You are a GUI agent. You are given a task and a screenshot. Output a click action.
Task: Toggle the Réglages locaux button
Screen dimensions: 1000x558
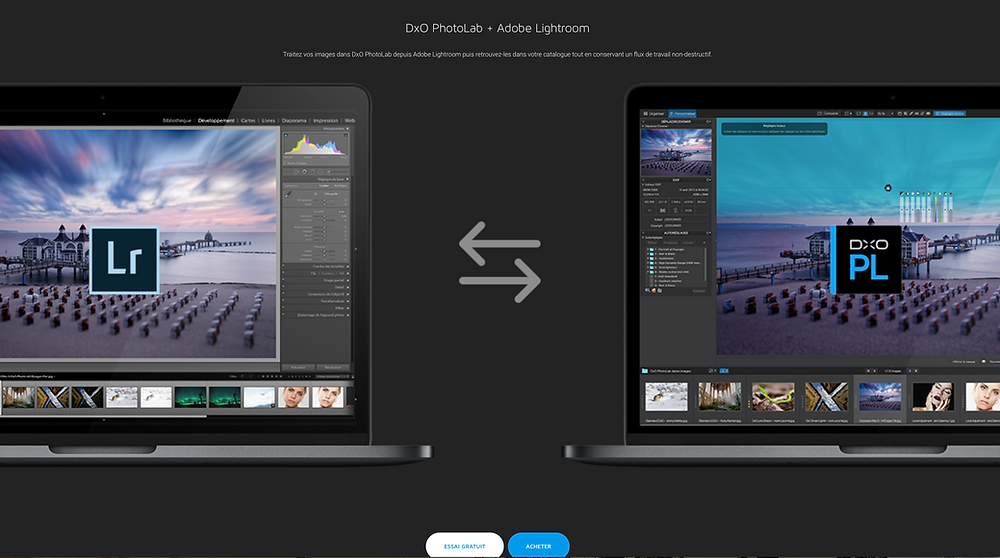point(950,114)
